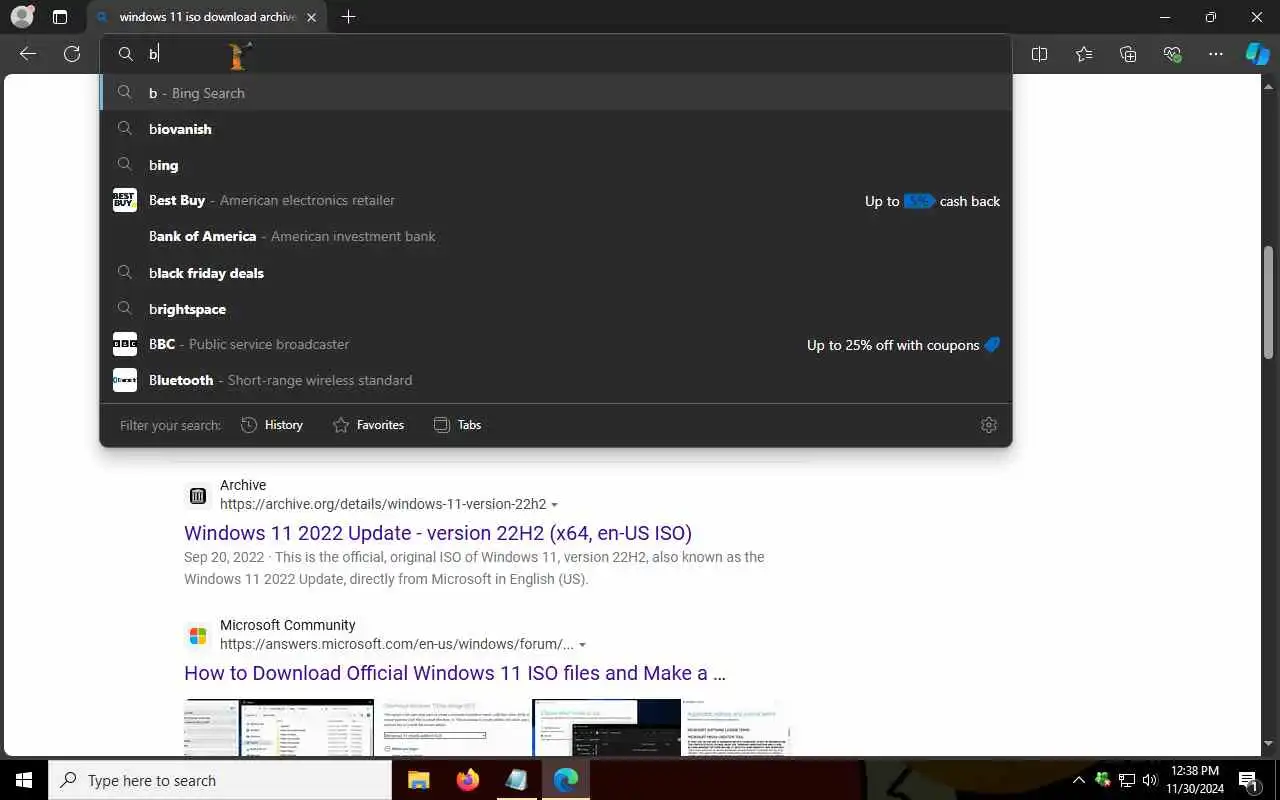Open the network tray icon
This screenshot has height=800, width=1280.
(1127, 780)
